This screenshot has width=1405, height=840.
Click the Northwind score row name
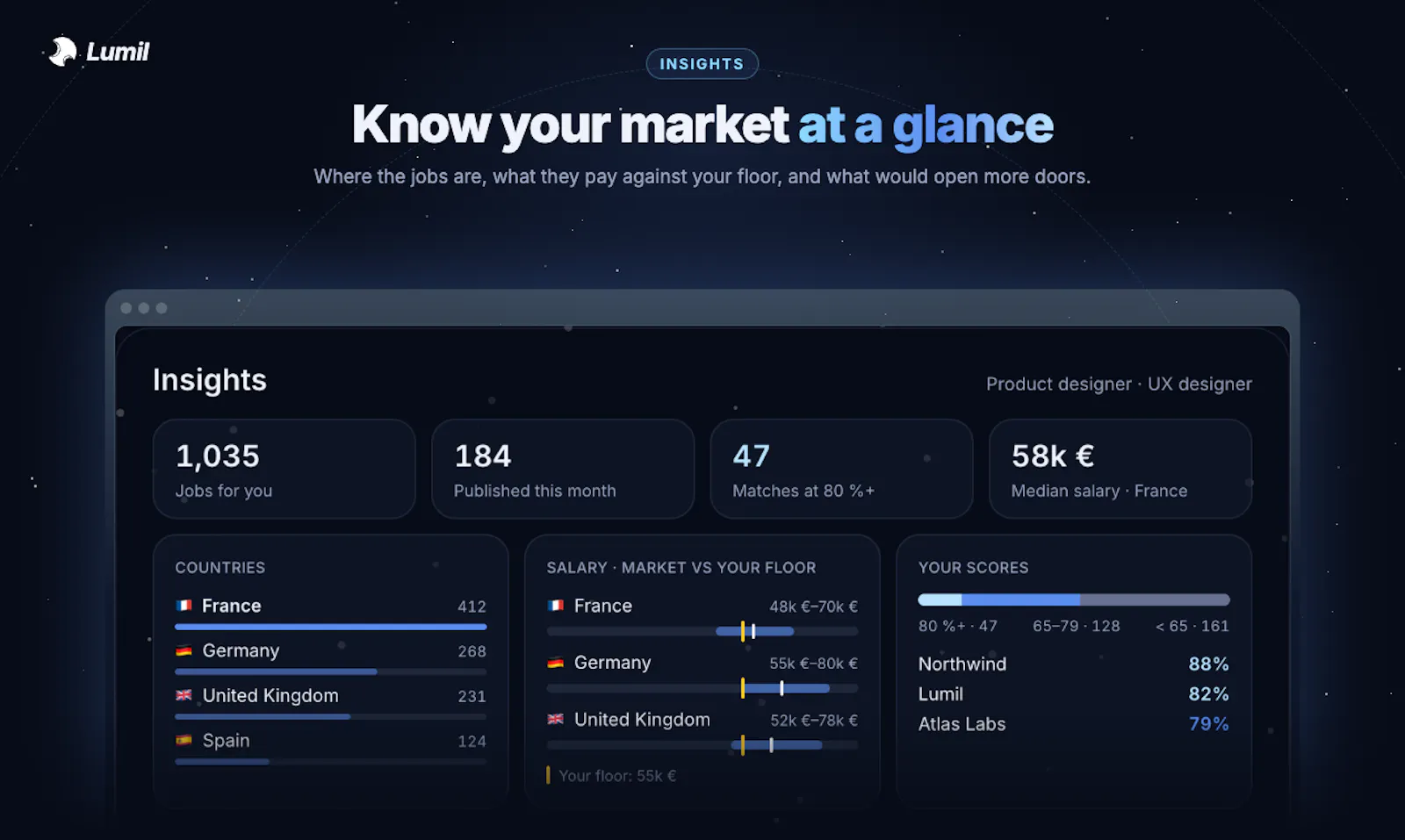962,664
